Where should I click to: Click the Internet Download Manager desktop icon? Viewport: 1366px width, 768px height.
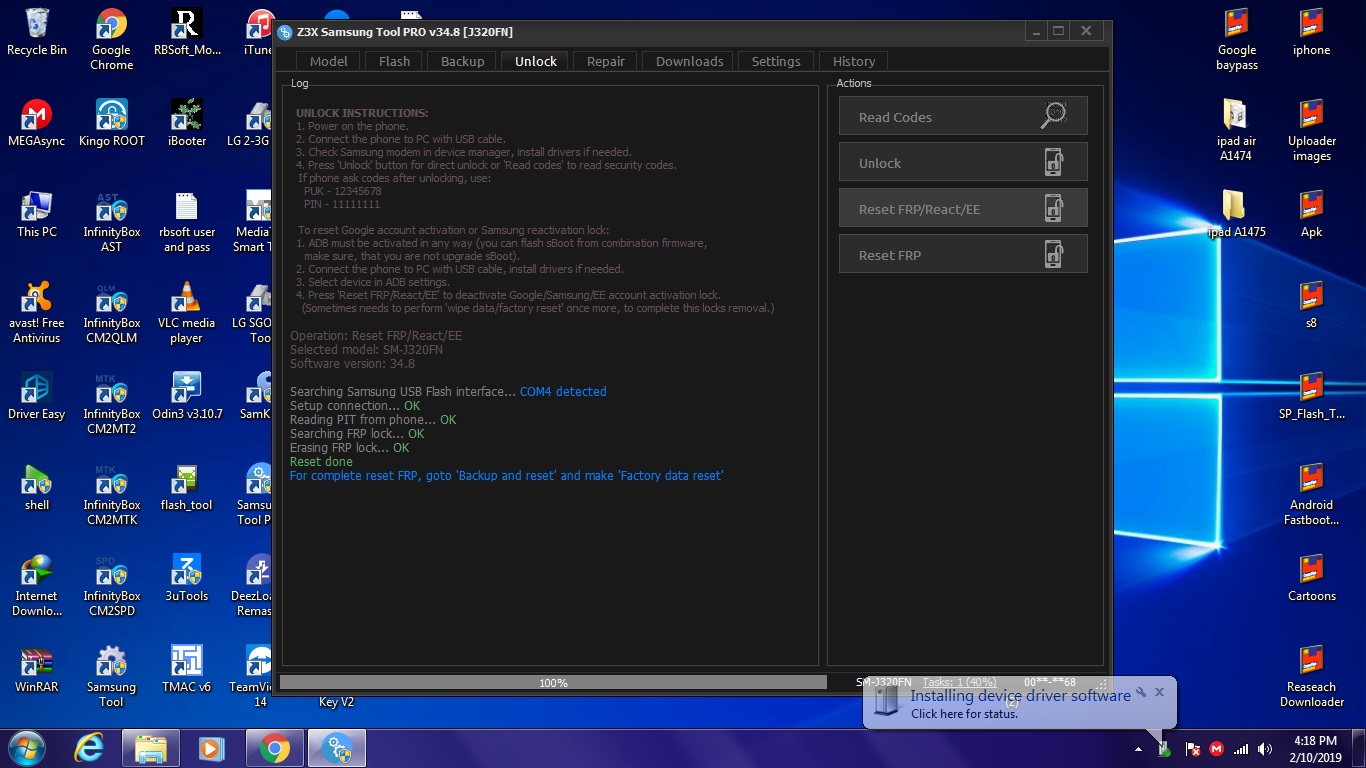pos(37,585)
